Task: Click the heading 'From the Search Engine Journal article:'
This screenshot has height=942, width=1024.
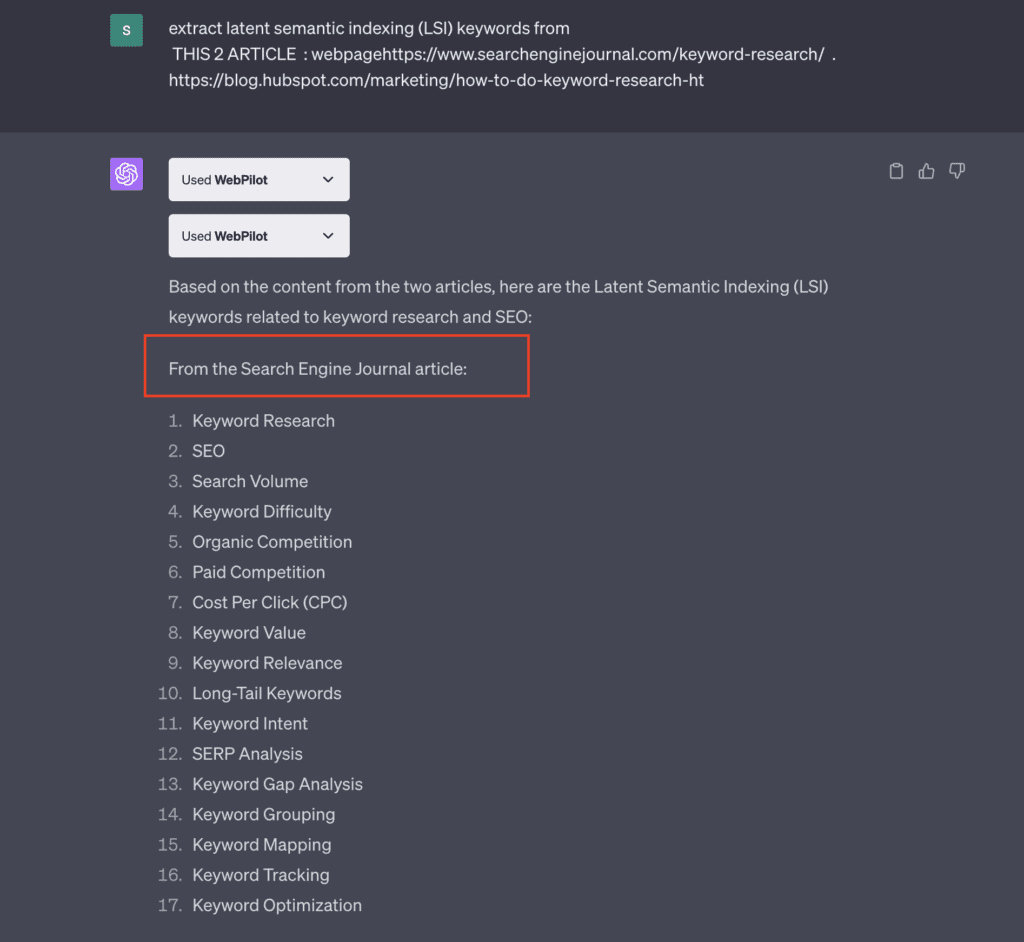Action: [317, 369]
